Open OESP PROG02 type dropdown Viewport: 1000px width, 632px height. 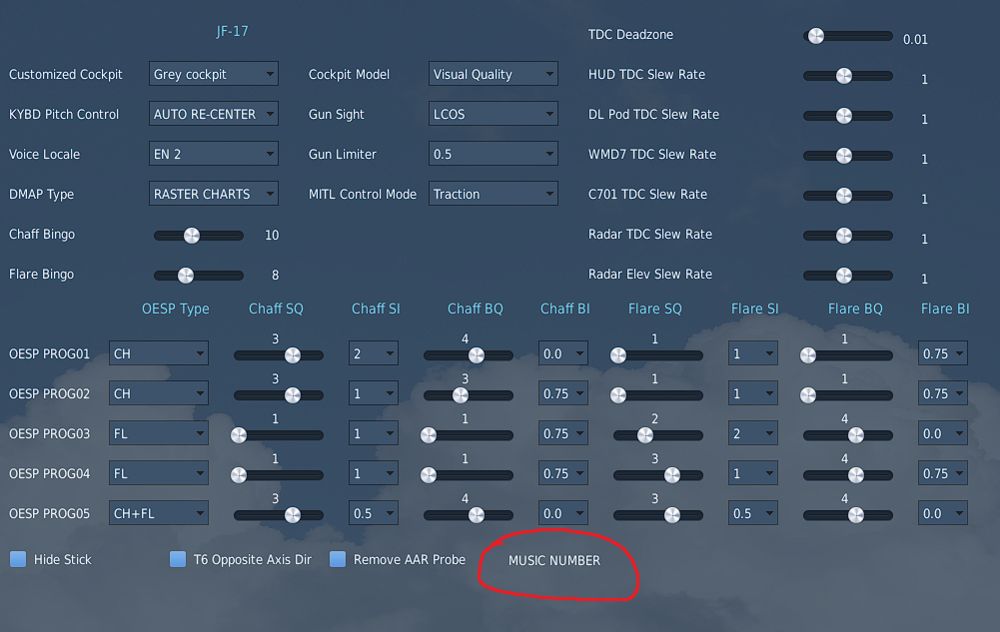tap(159, 393)
